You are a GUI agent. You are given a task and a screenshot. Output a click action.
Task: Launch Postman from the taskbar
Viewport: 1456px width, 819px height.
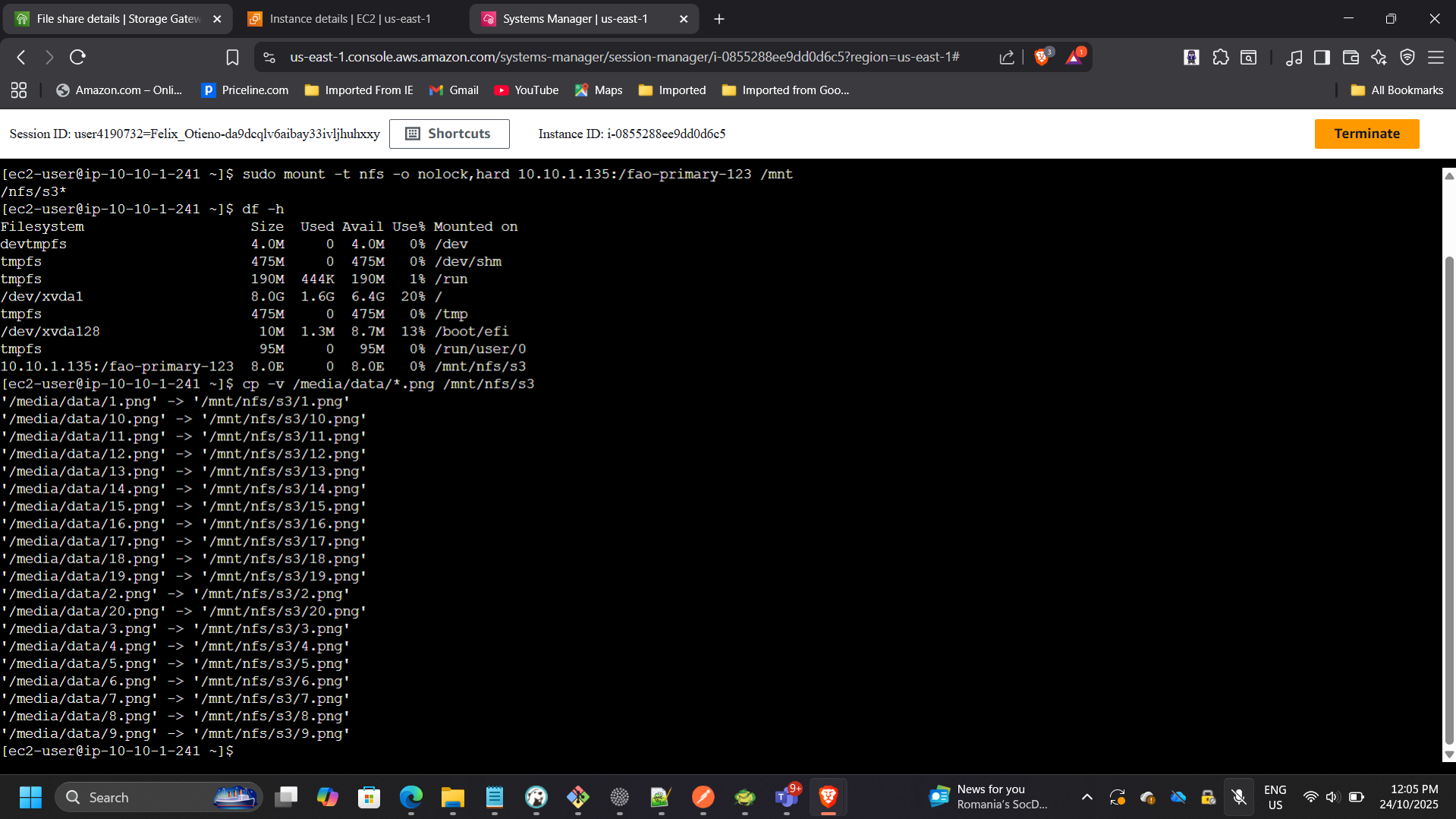click(x=703, y=797)
